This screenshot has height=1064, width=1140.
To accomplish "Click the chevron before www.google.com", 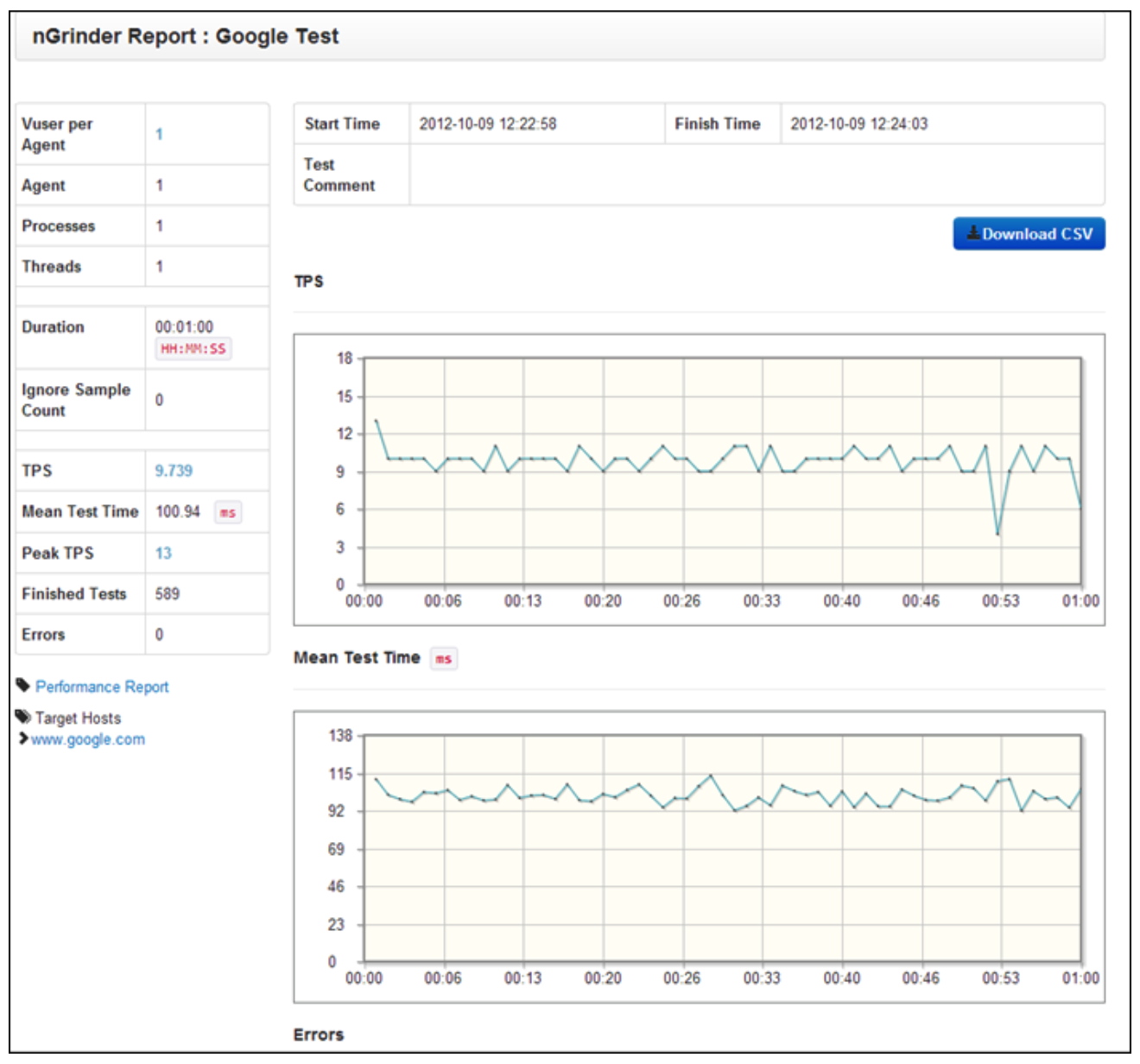I will click(x=23, y=738).
